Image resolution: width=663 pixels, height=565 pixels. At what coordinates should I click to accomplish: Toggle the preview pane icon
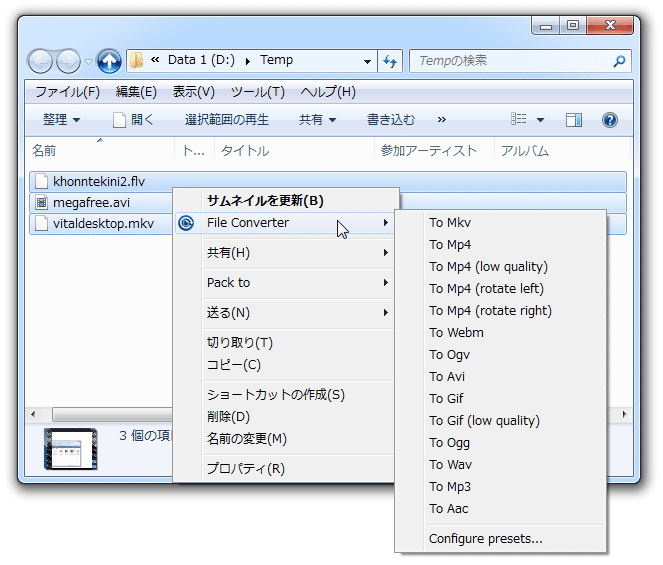pos(574,120)
